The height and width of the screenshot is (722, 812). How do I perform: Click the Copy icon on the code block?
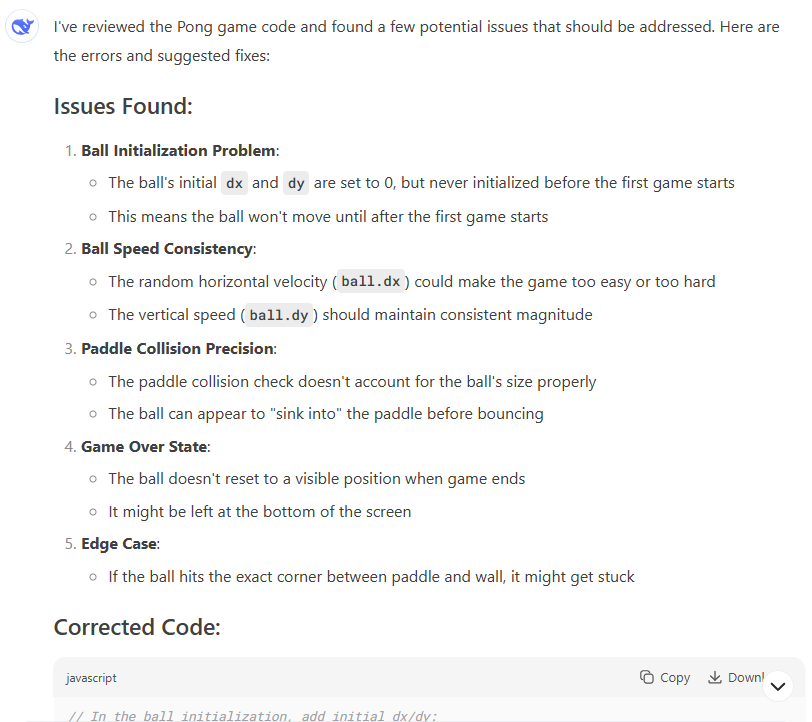click(648, 677)
